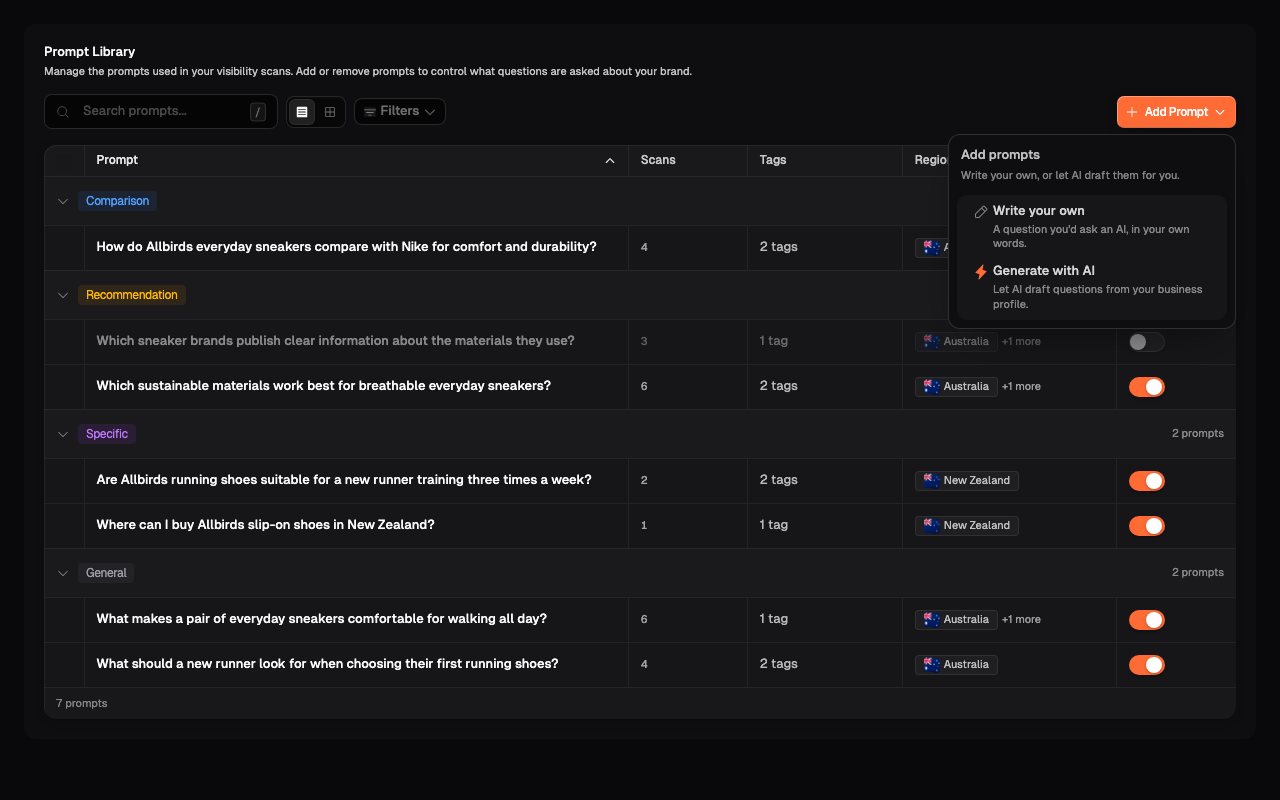
Task: Click the lightning bolt Generate with AI icon
Action: tap(981, 272)
